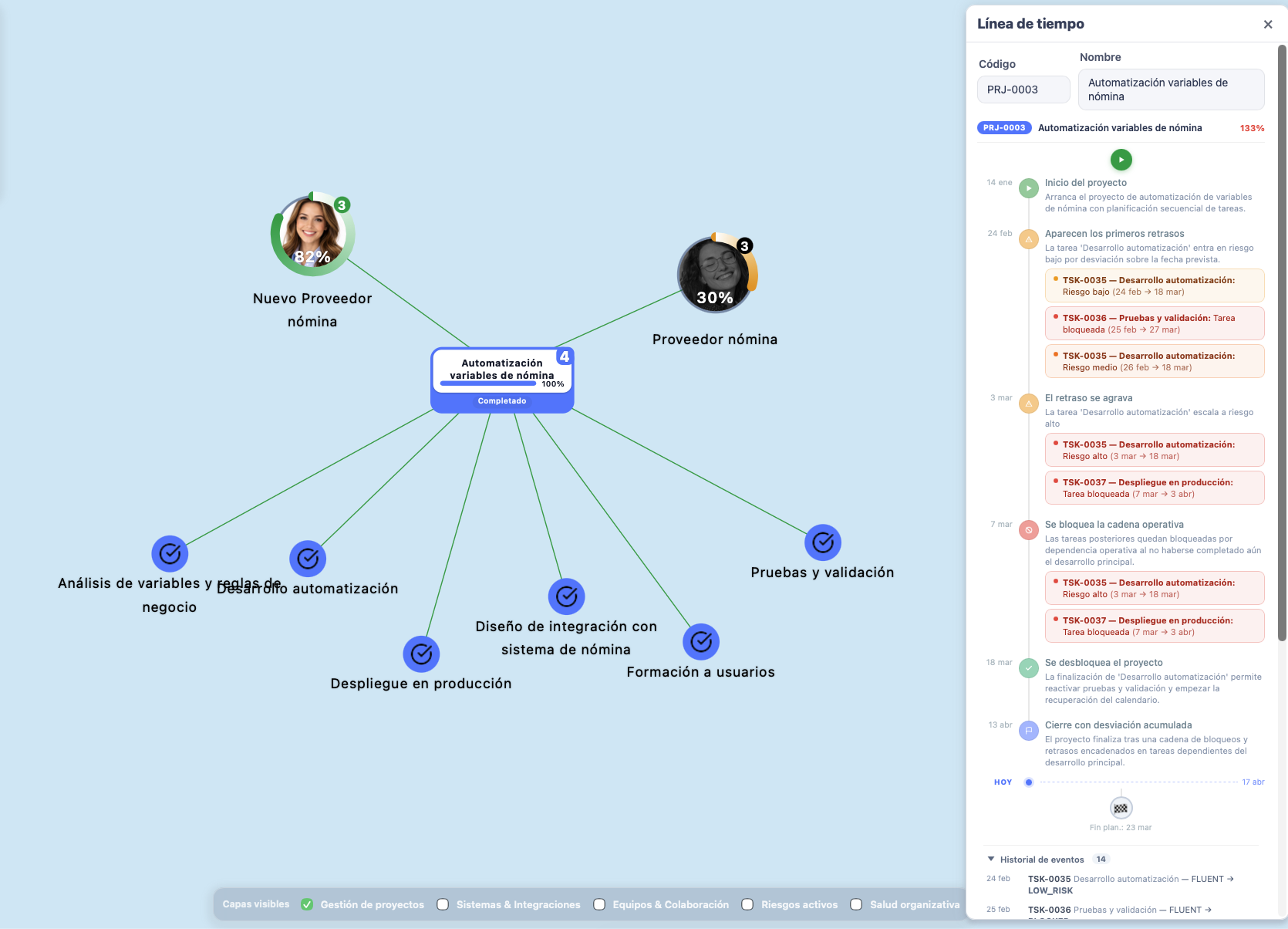Uncheck the 'Gestión de proyectos' layer

(307, 904)
